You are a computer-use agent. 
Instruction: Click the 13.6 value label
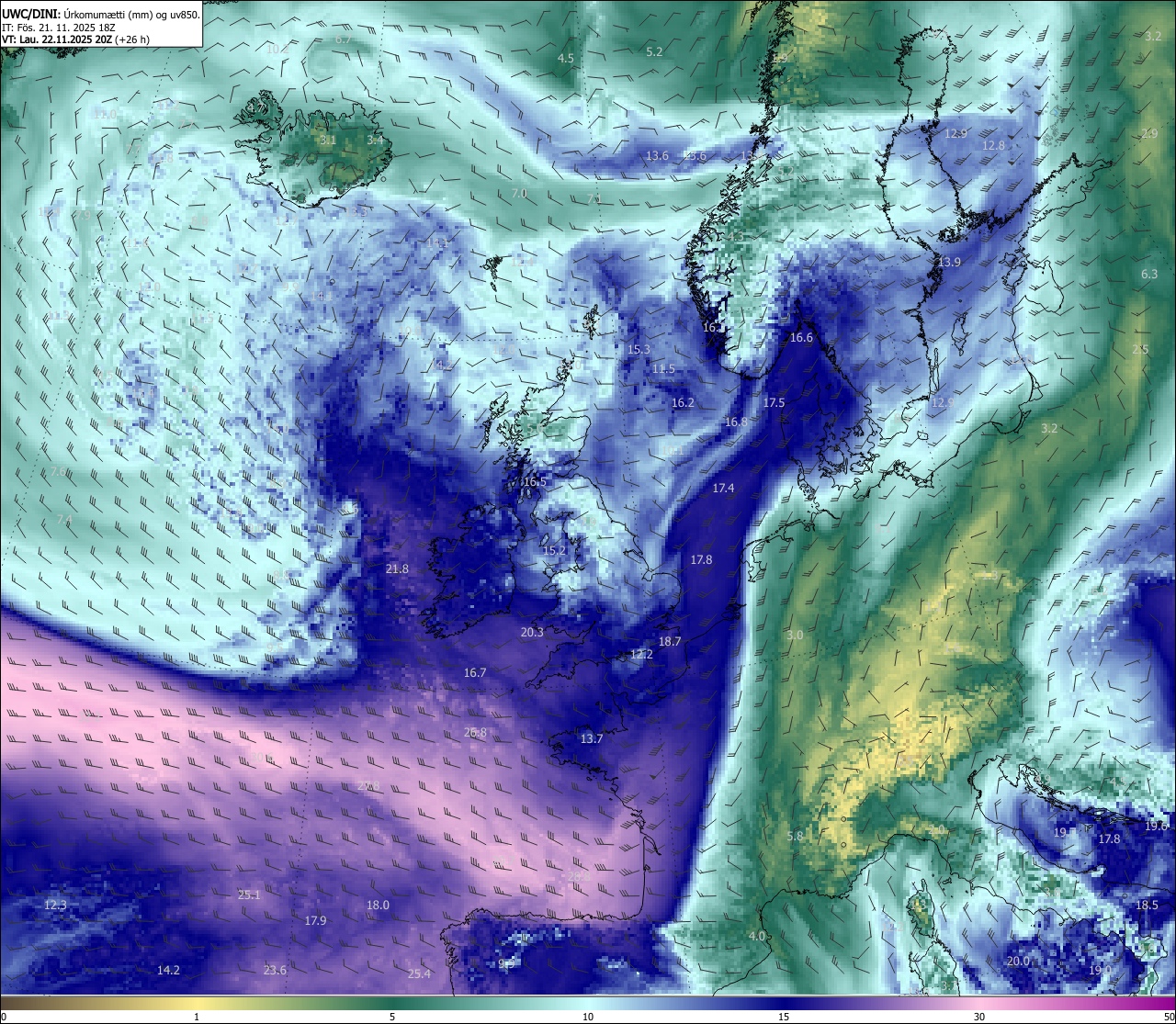pyautogui.click(x=657, y=155)
